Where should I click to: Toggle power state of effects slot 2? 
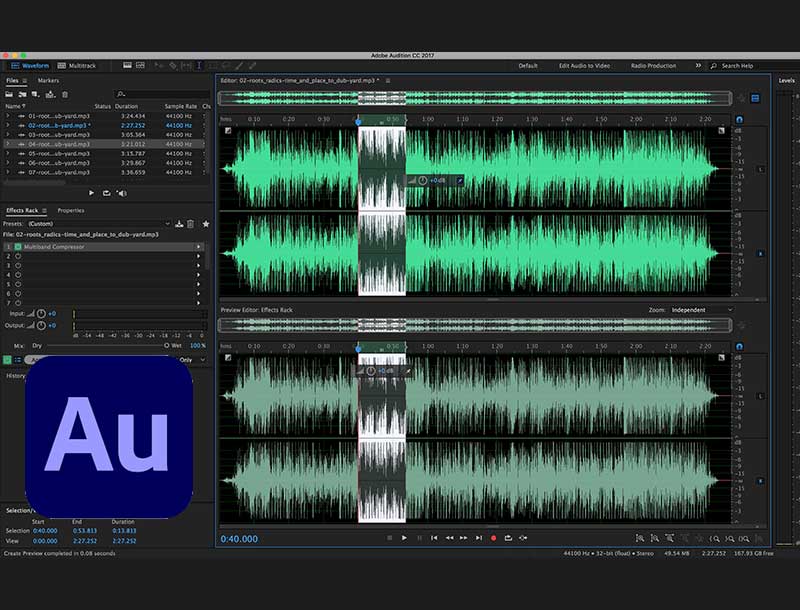click(17, 256)
